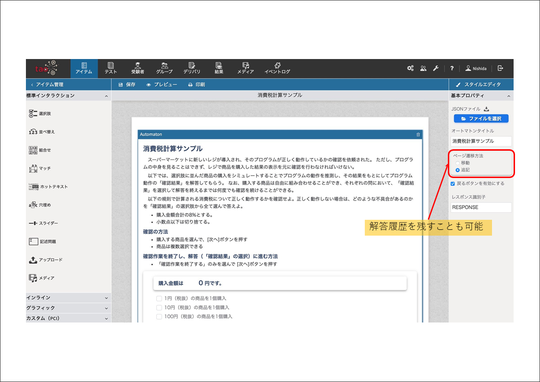Click the 印刷 (Print) toolbar button
This screenshot has width=540, height=382.
pos(197,84)
